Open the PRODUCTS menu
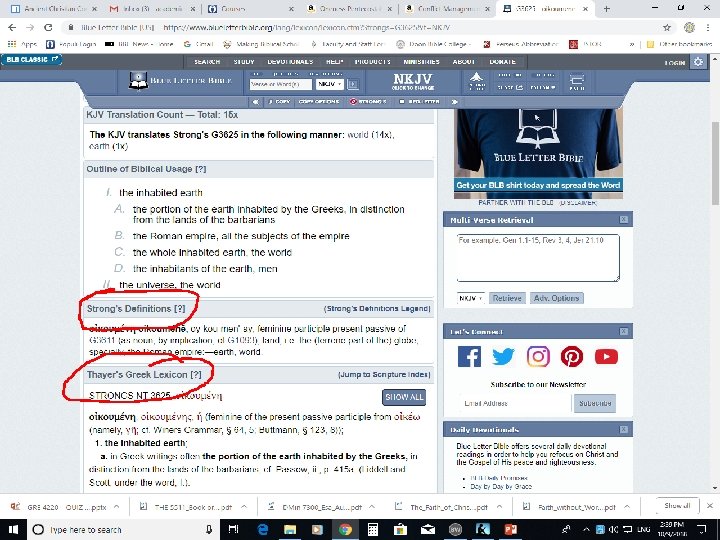The image size is (720, 540). tap(372, 62)
